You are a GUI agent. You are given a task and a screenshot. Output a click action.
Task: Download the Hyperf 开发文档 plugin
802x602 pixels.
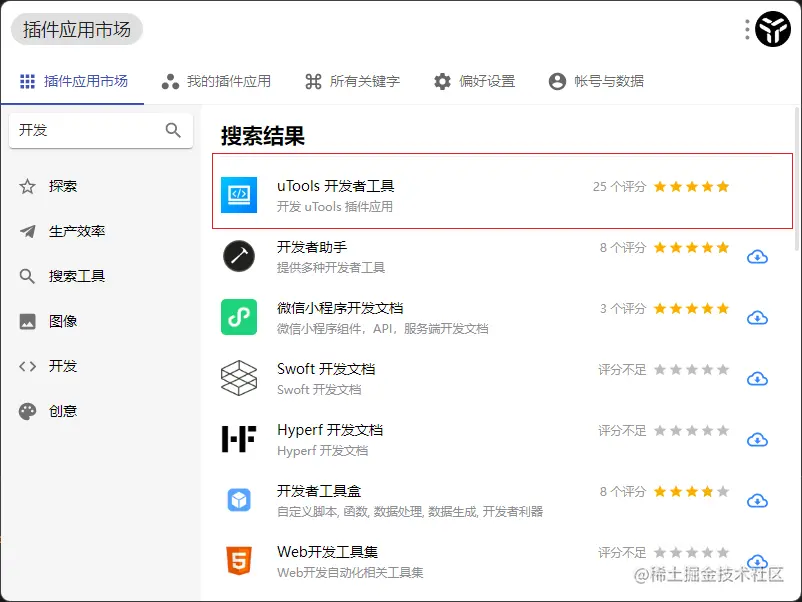click(758, 440)
